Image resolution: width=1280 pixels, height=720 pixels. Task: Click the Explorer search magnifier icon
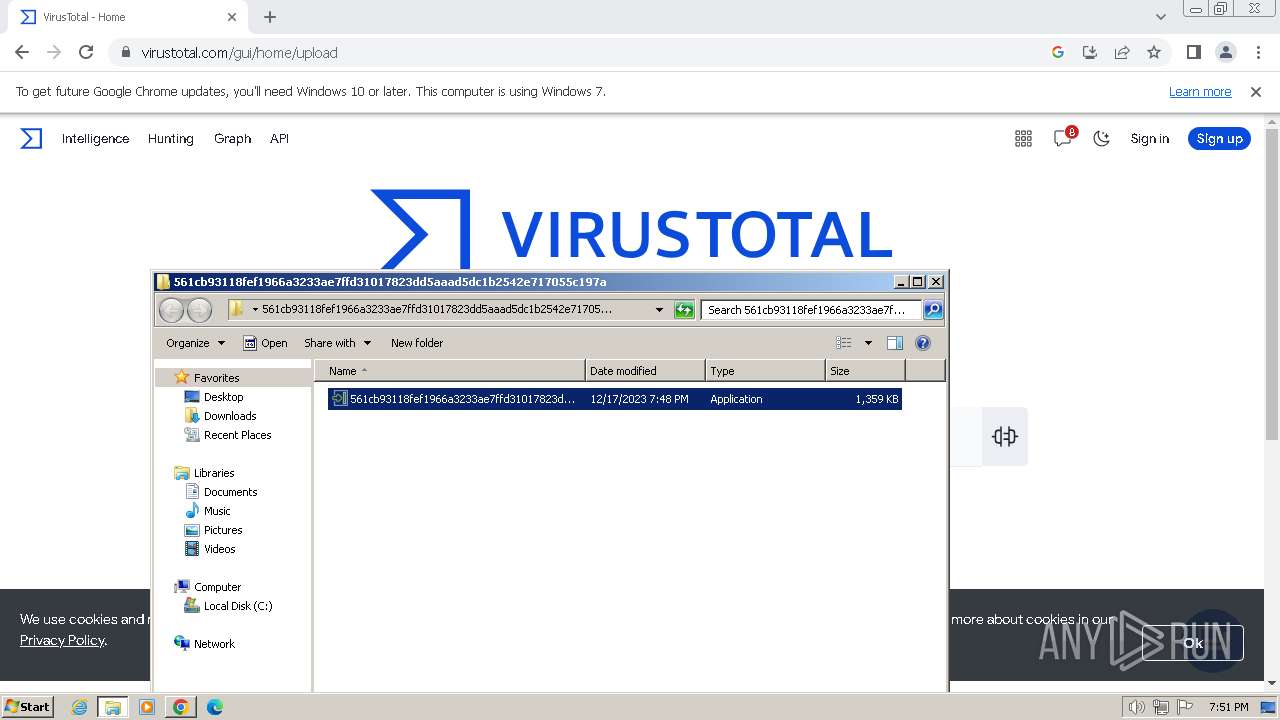click(933, 310)
